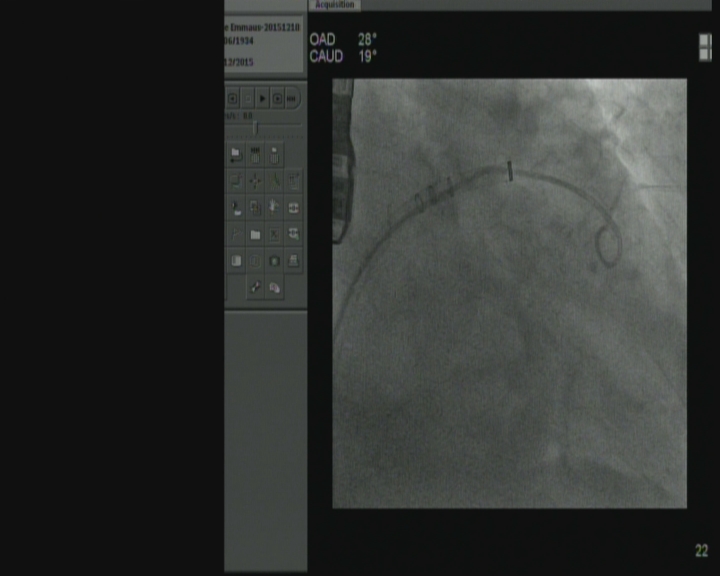Step forward to the next frame
Viewport: 720px width, 576px height.
tap(277, 99)
